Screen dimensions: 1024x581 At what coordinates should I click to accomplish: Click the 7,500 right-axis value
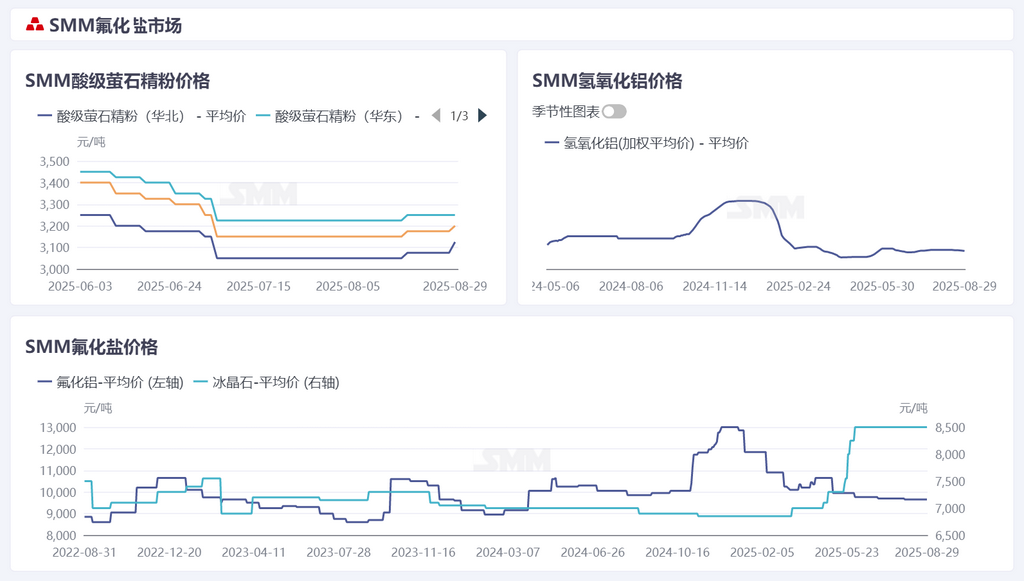(950, 482)
